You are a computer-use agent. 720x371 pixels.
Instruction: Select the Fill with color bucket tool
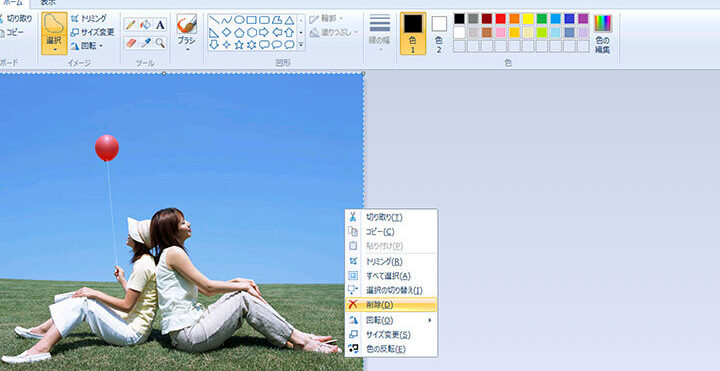(x=146, y=24)
